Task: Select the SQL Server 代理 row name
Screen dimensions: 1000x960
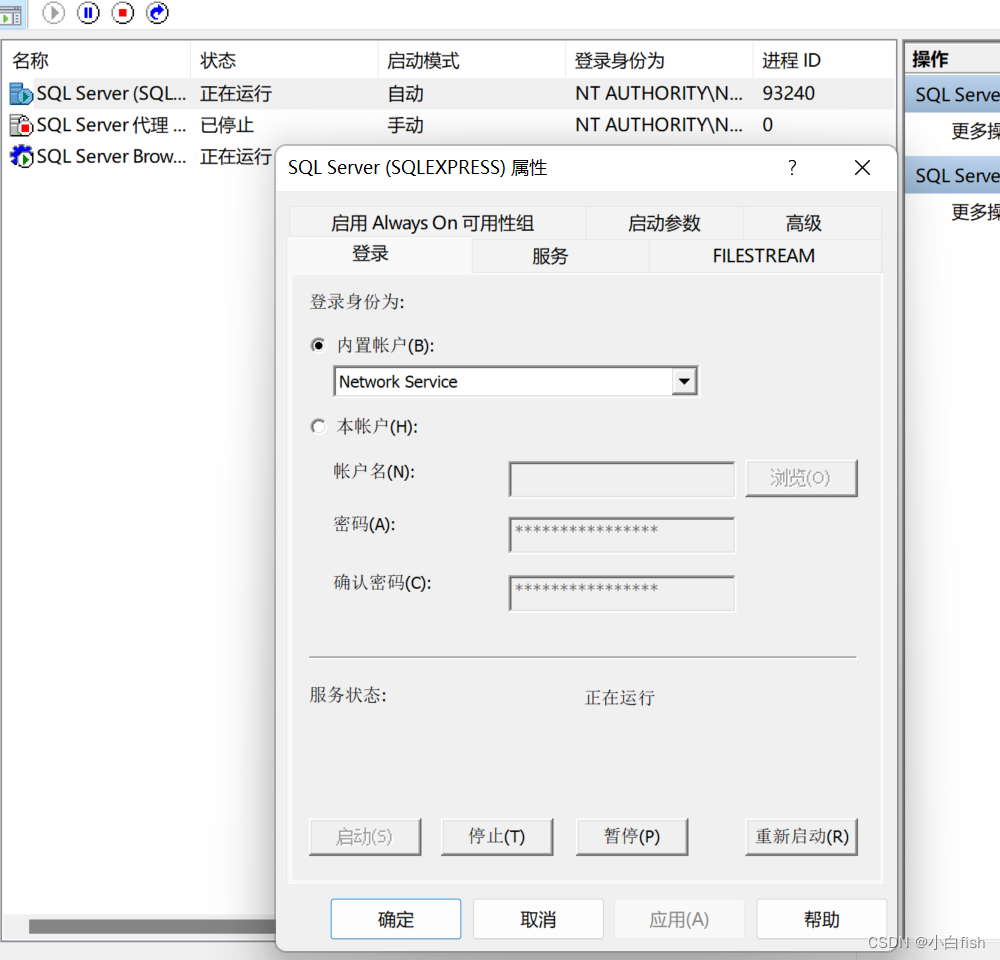Action: coord(112,125)
